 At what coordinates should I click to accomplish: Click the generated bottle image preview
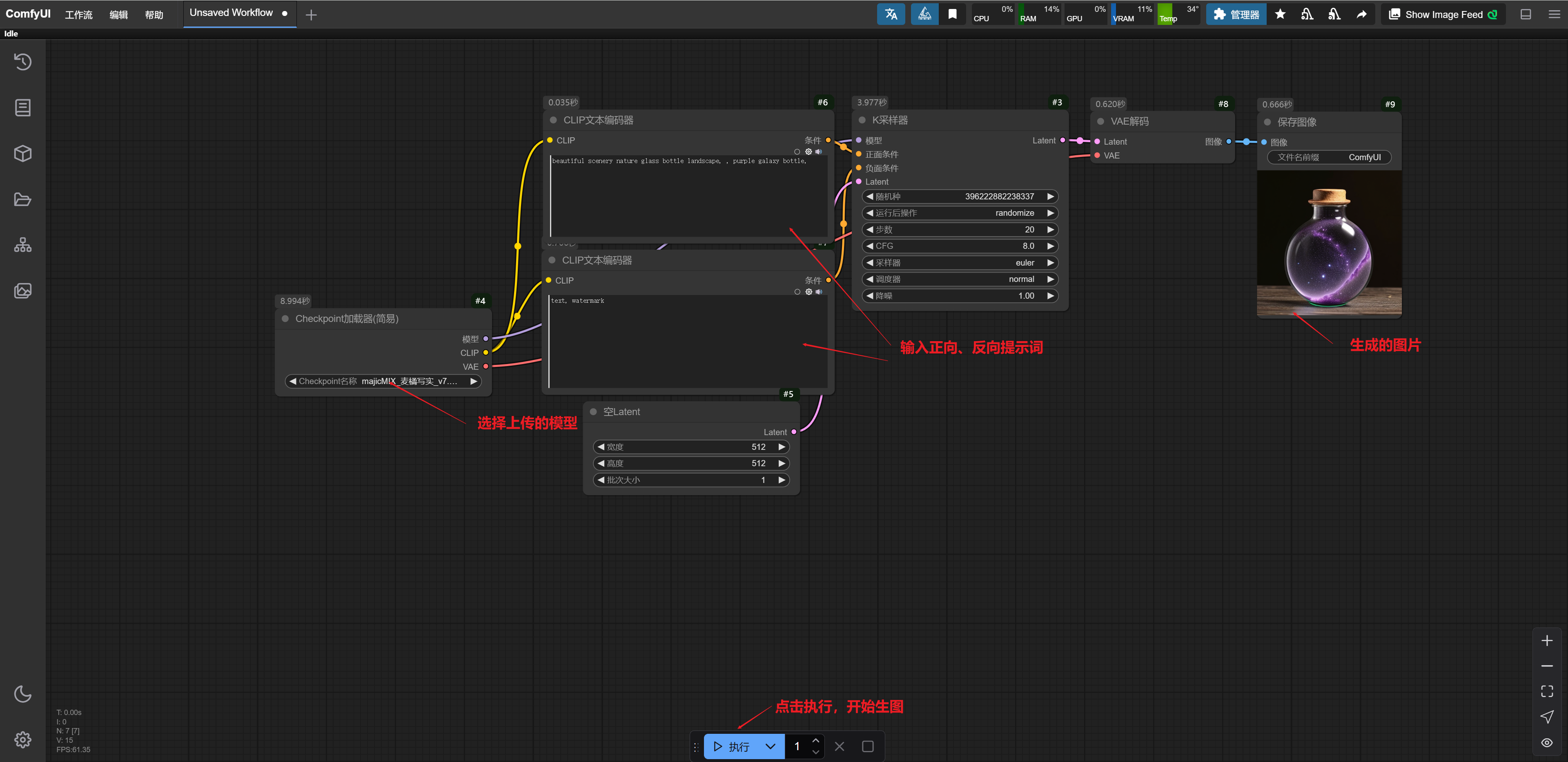click(x=1329, y=244)
